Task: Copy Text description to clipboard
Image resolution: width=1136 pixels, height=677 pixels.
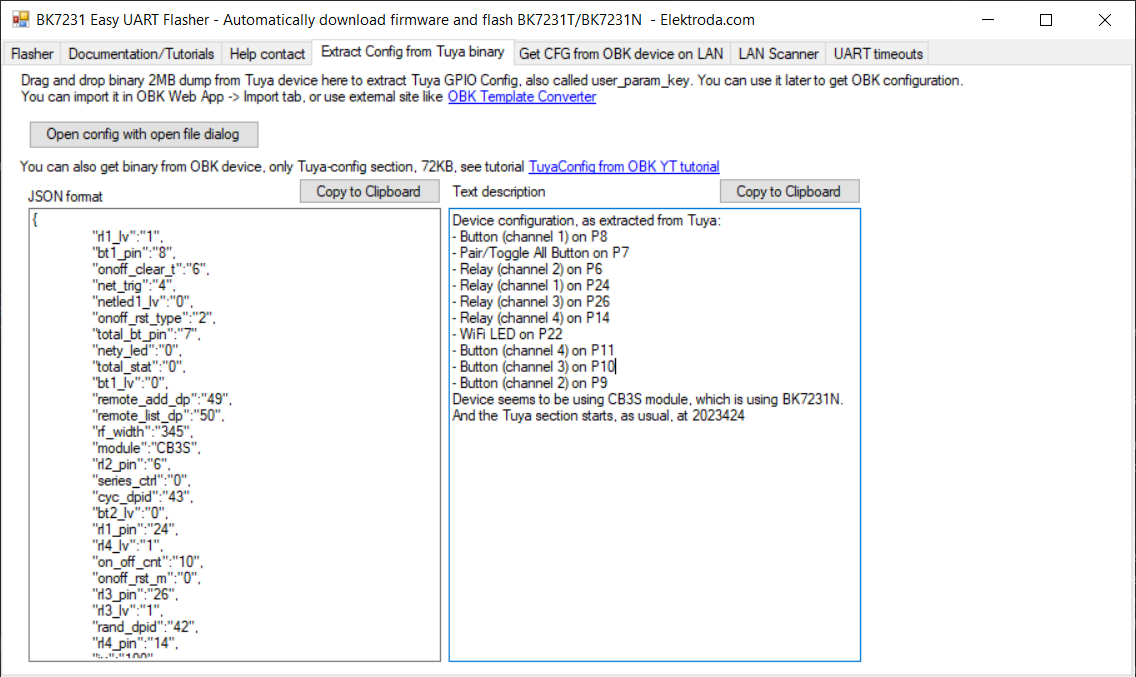Action: 790,191
